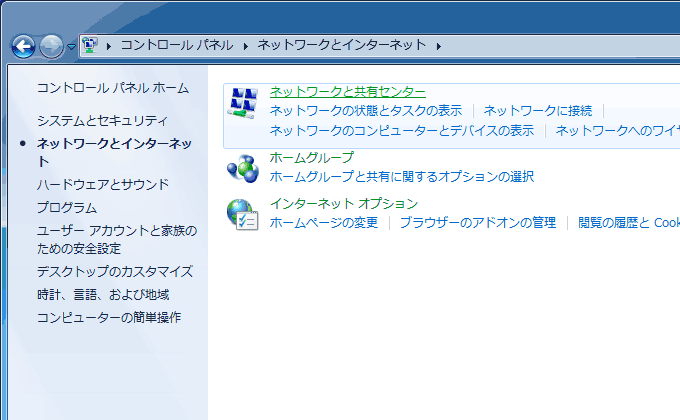Open ネットワークのコンピューターとデバイスの表示

click(402, 131)
